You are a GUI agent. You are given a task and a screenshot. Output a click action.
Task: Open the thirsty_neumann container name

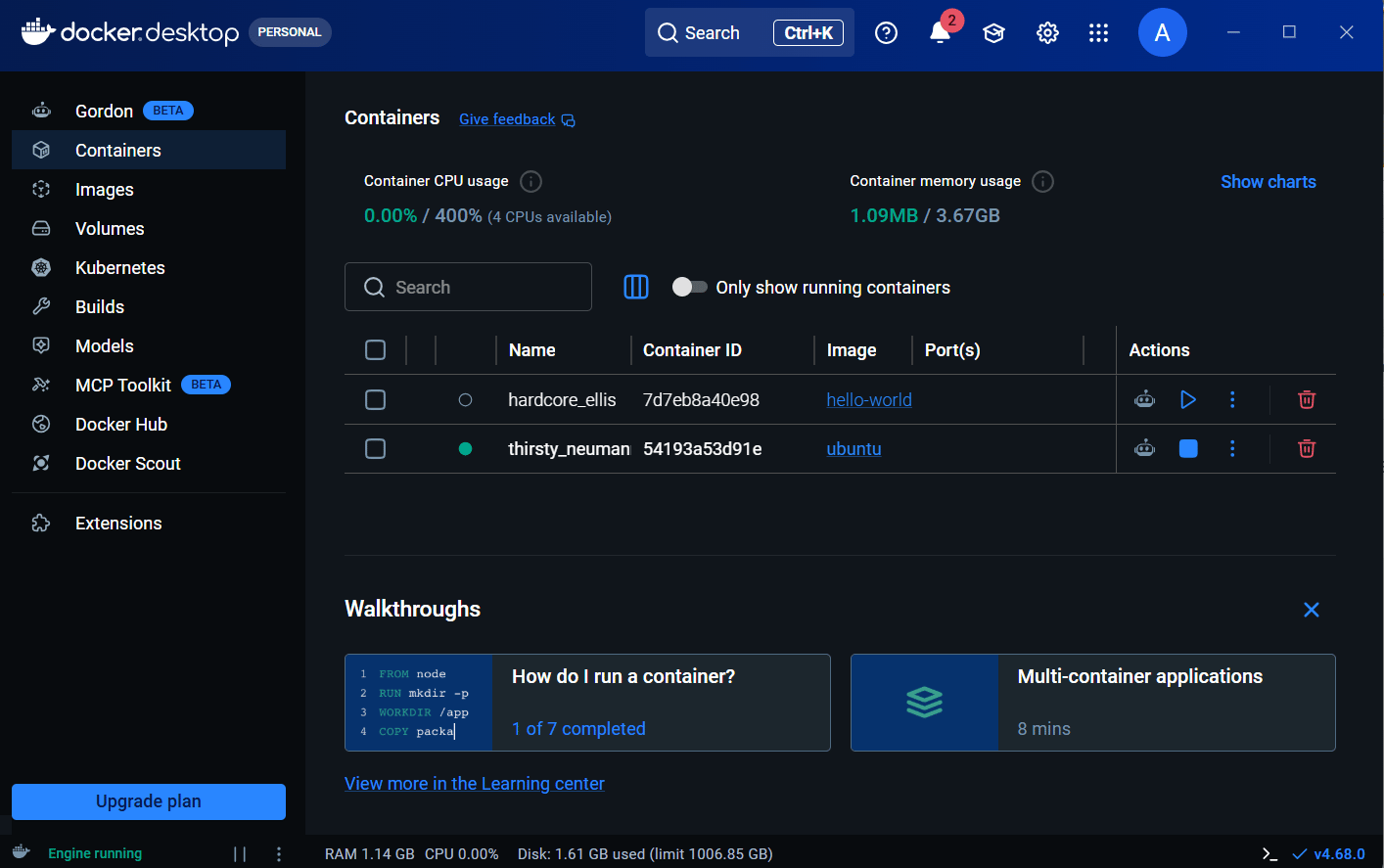click(570, 448)
